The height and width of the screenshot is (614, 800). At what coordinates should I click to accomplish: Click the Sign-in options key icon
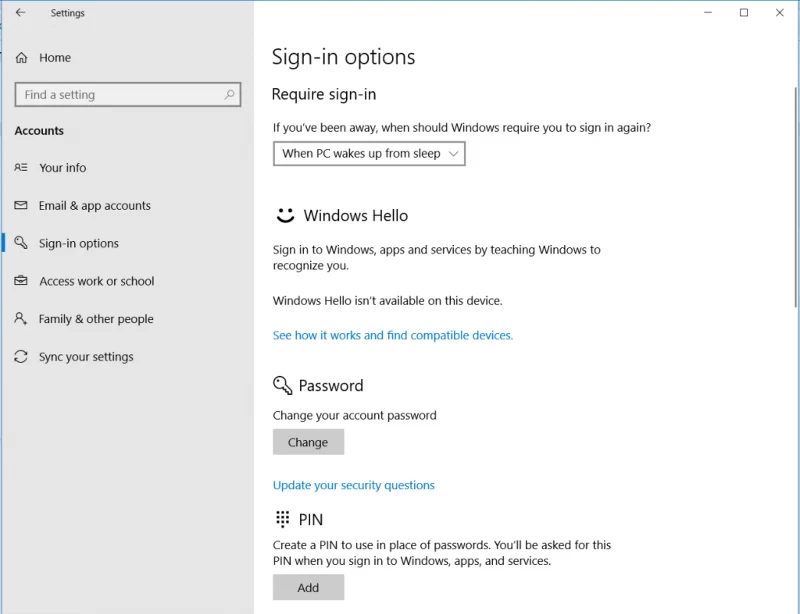pos(22,243)
